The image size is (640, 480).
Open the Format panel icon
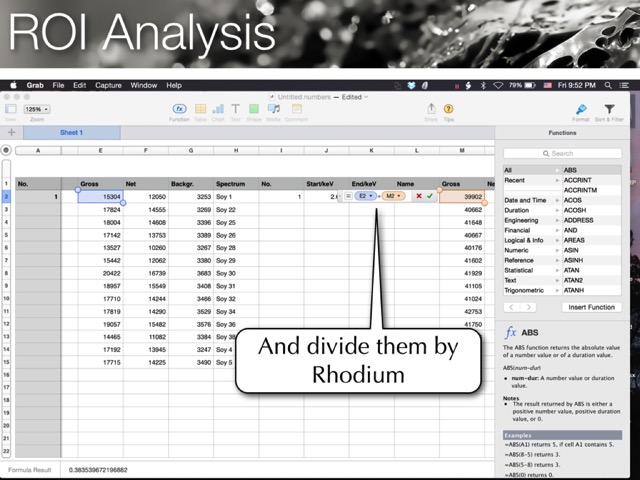[x=581, y=109]
